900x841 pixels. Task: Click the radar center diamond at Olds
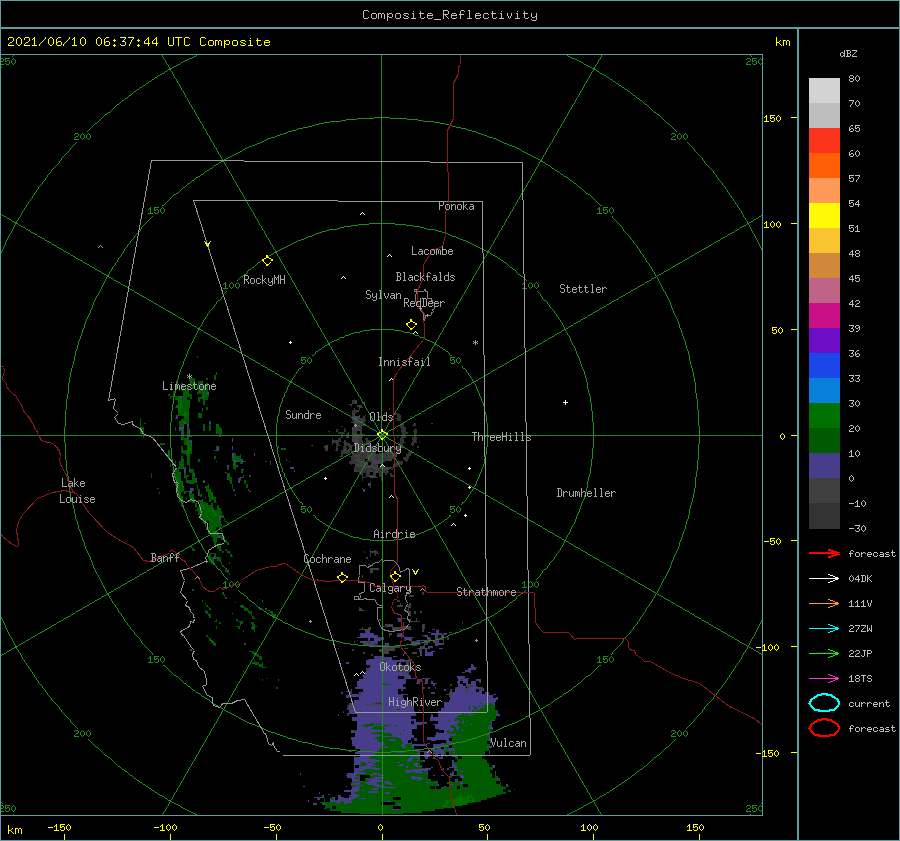382,435
